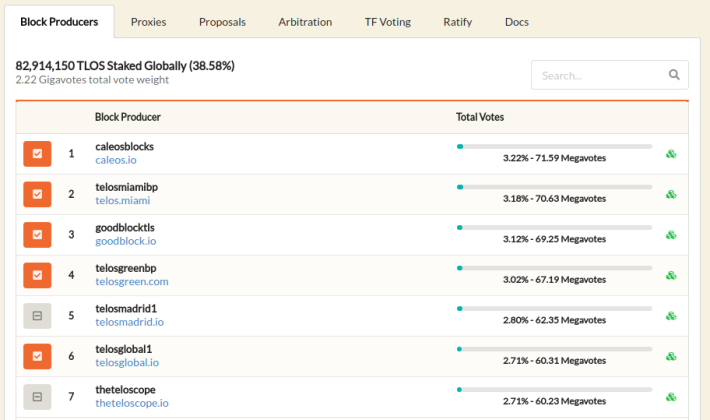Image resolution: width=710 pixels, height=420 pixels.
Task: Focus the block producer search field
Action: [596, 75]
